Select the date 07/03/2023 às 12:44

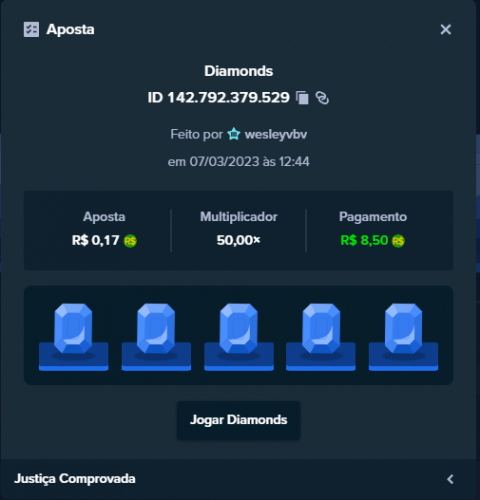(x=250, y=162)
